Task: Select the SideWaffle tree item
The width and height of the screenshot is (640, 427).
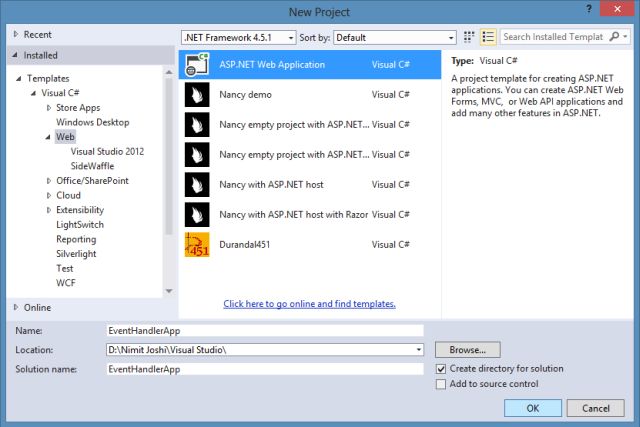Action: pyautogui.click(x=92, y=166)
